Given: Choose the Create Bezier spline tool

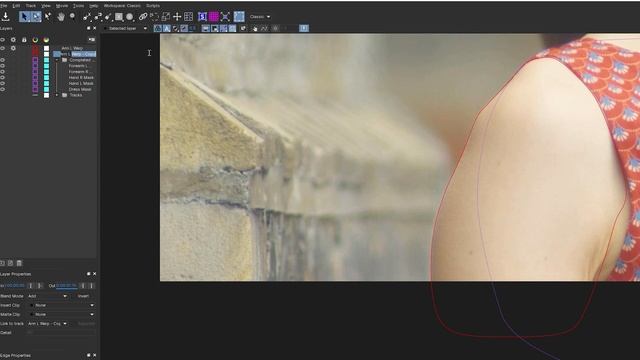Looking at the screenshot, I should click(x=108, y=17).
